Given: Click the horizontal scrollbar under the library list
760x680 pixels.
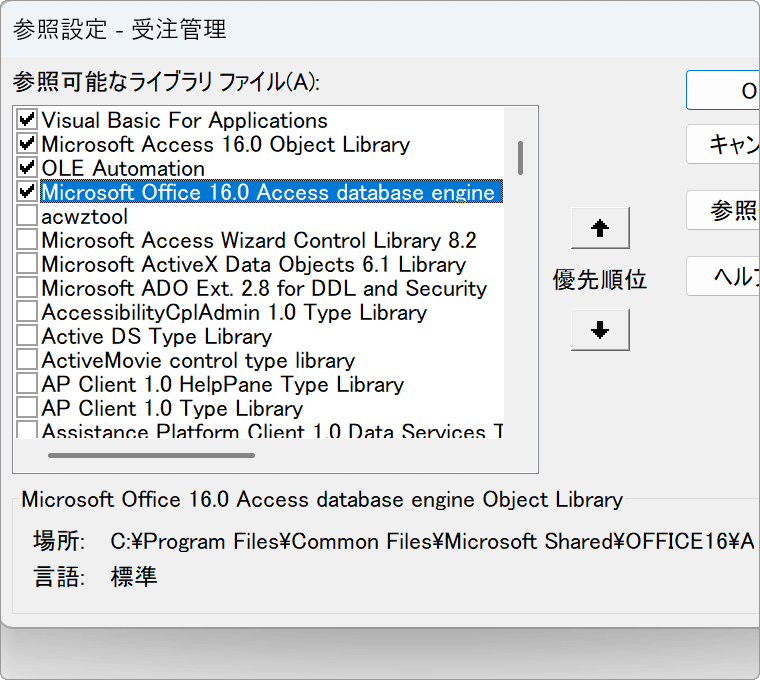Looking at the screenshot, I should (150, 456).
